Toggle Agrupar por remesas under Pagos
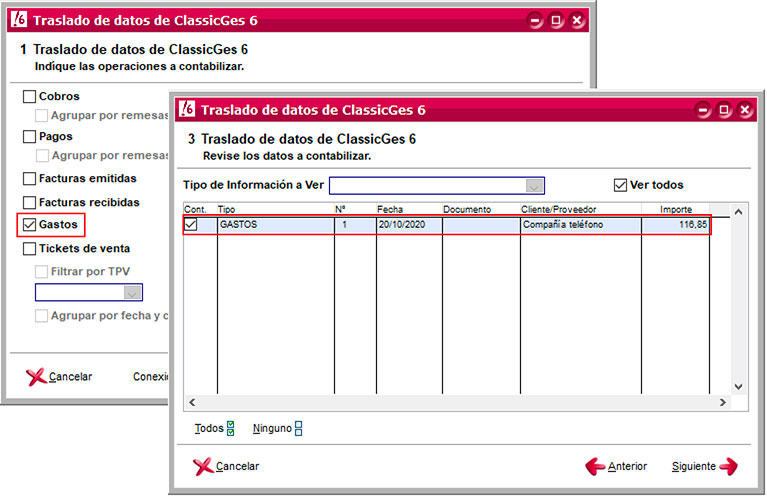767x497 pixels. pos(42,156)
